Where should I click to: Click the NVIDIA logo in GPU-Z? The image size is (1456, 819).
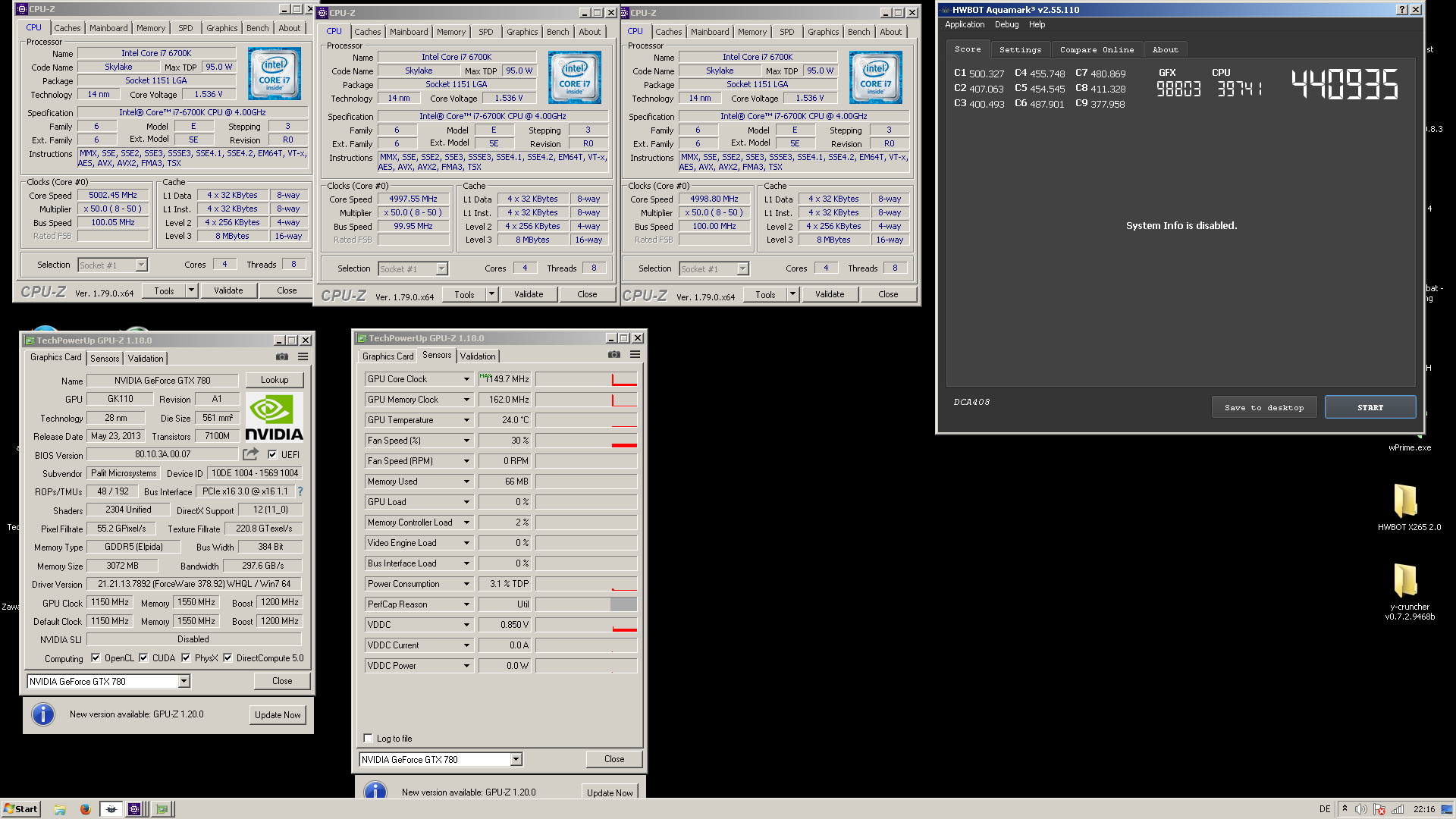click(274, 417)
